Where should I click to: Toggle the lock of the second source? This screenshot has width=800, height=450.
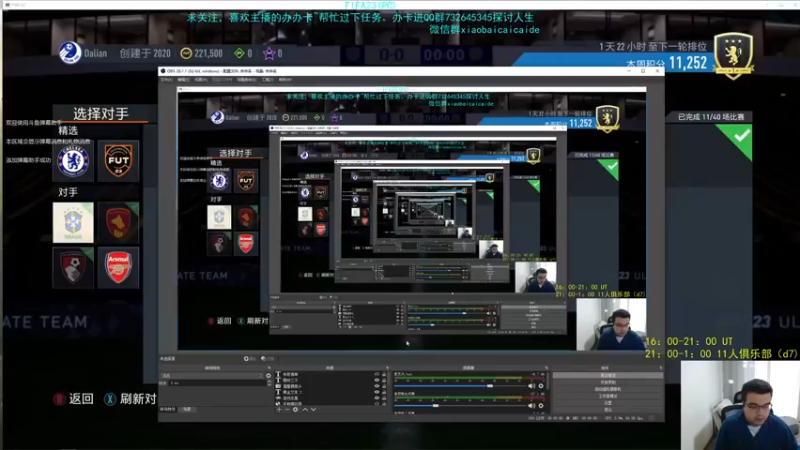coord(384,380)
